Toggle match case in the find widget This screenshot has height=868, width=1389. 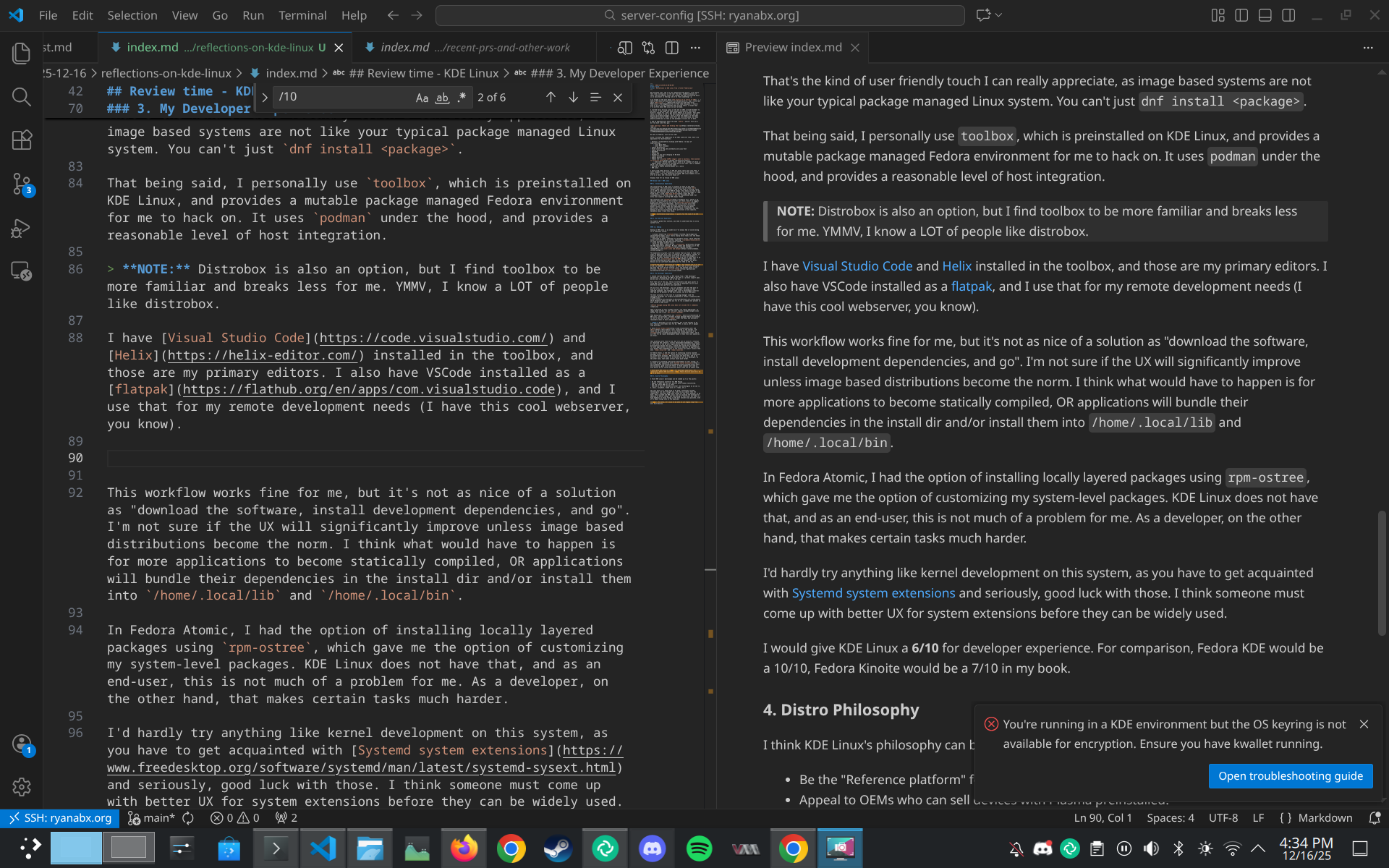423,97
